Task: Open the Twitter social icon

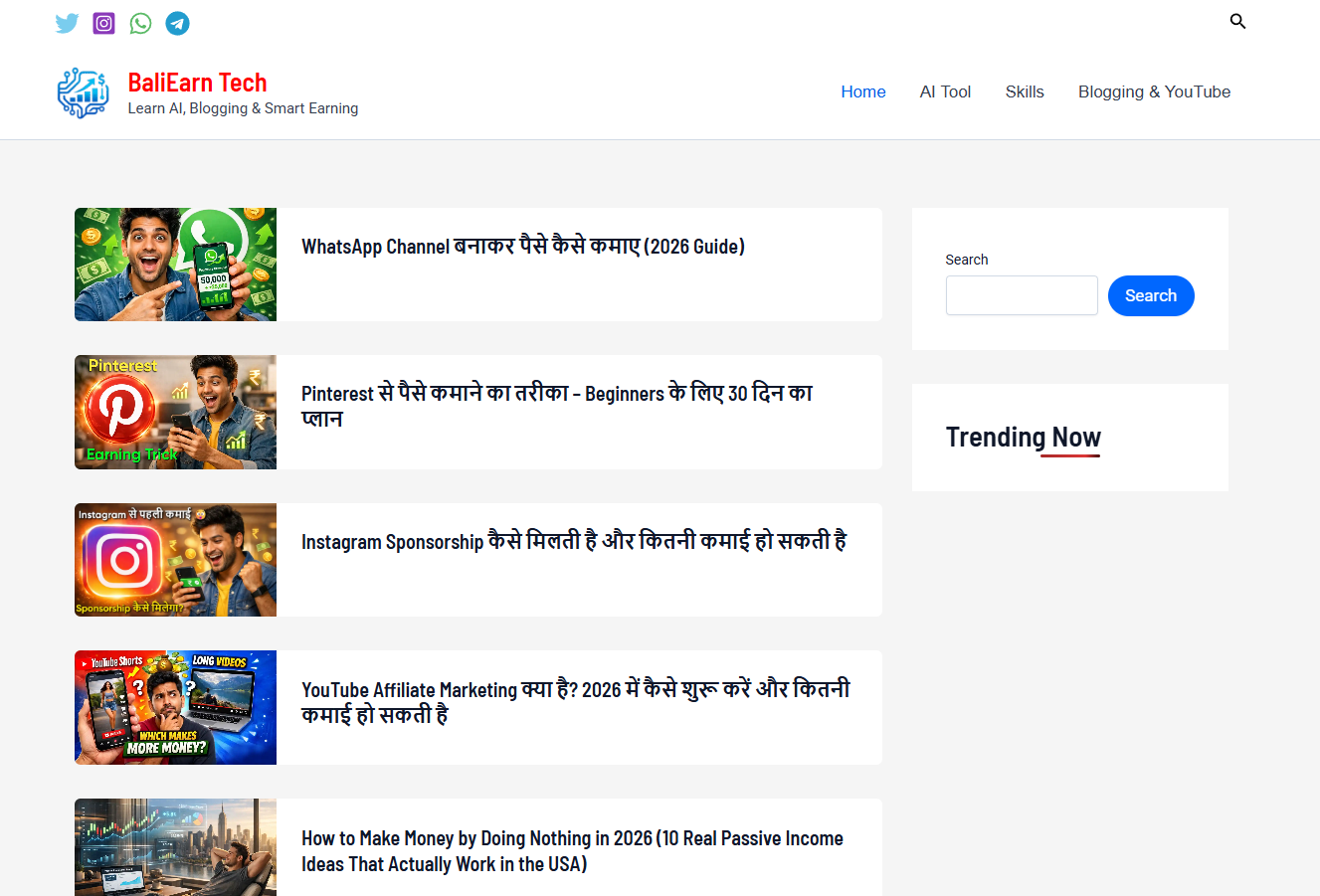Action: click(x=67, y=23)
